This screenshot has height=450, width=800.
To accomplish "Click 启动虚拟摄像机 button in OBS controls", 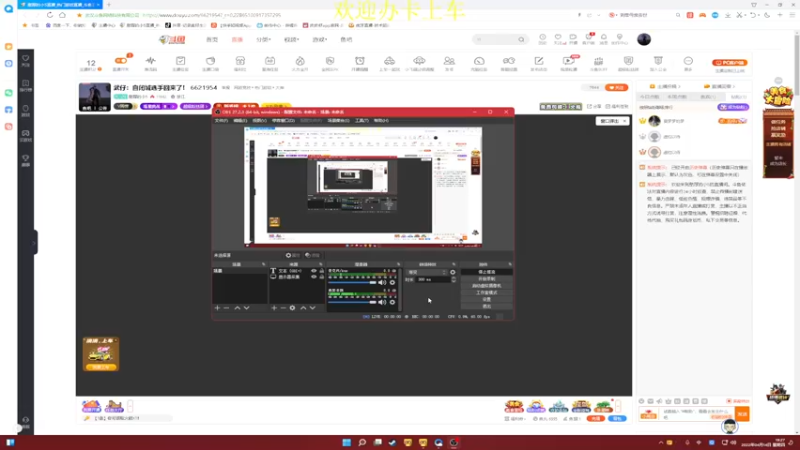I will tap(487, 286).
